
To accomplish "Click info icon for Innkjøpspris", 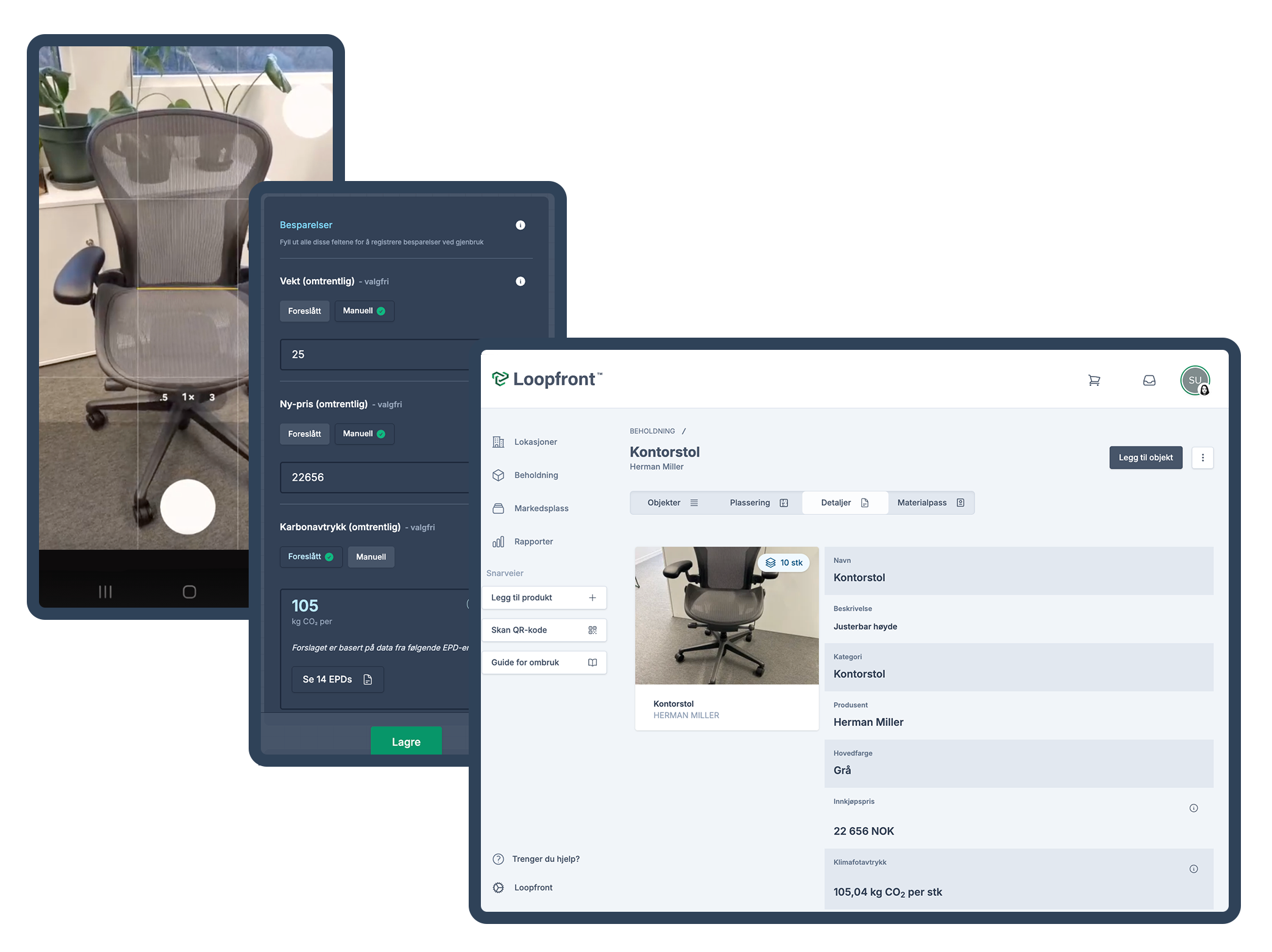I will click(x=1193, y=808).
